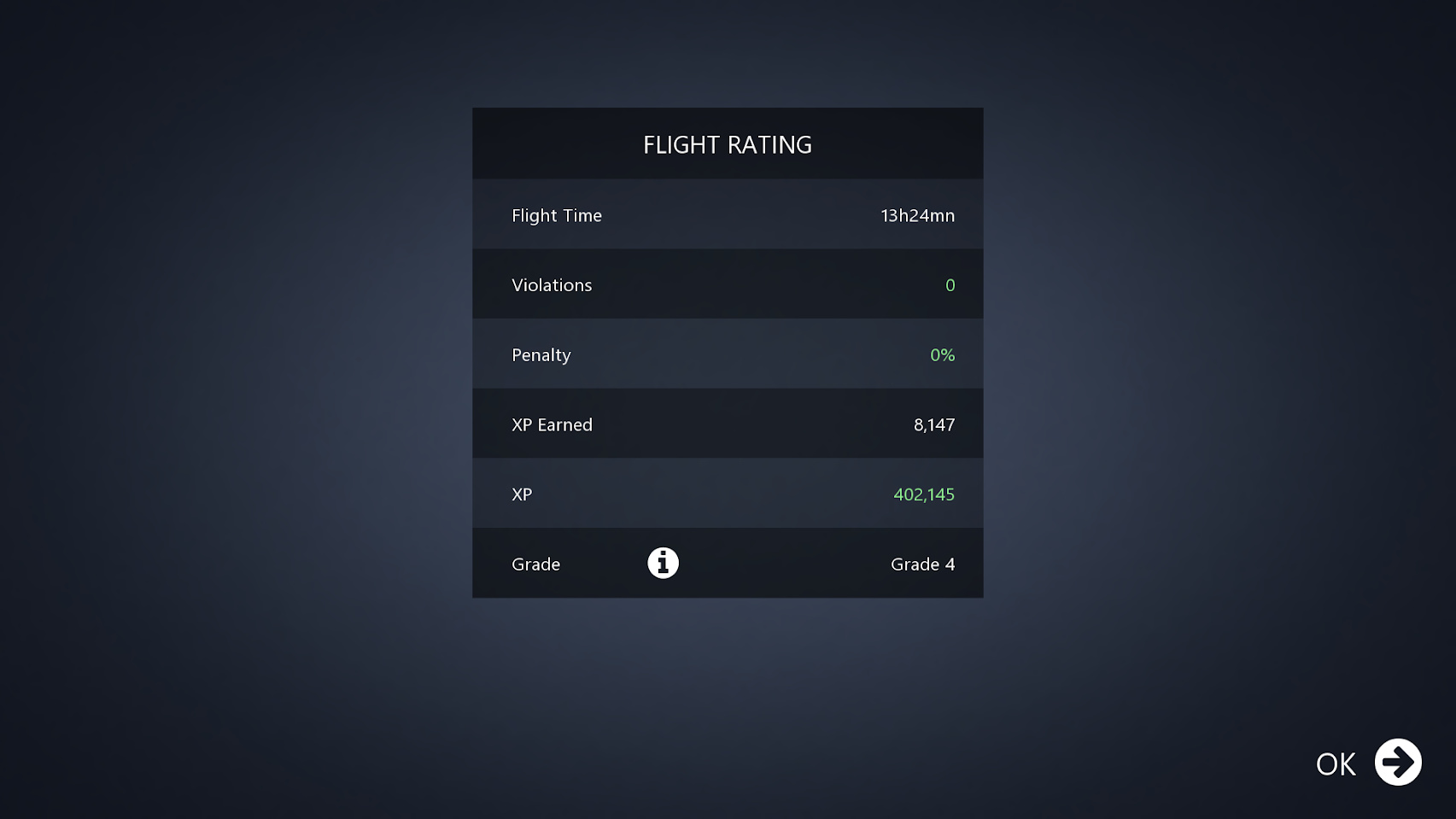Image resolution: width=1456 pixels, height=819 pixels.
Task: Select the XP Earned label
Action: click(552, 425)
